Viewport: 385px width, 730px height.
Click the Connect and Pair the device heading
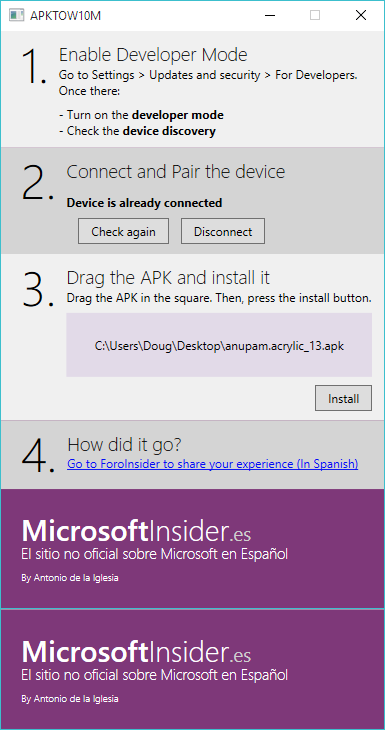click(176, 172)
